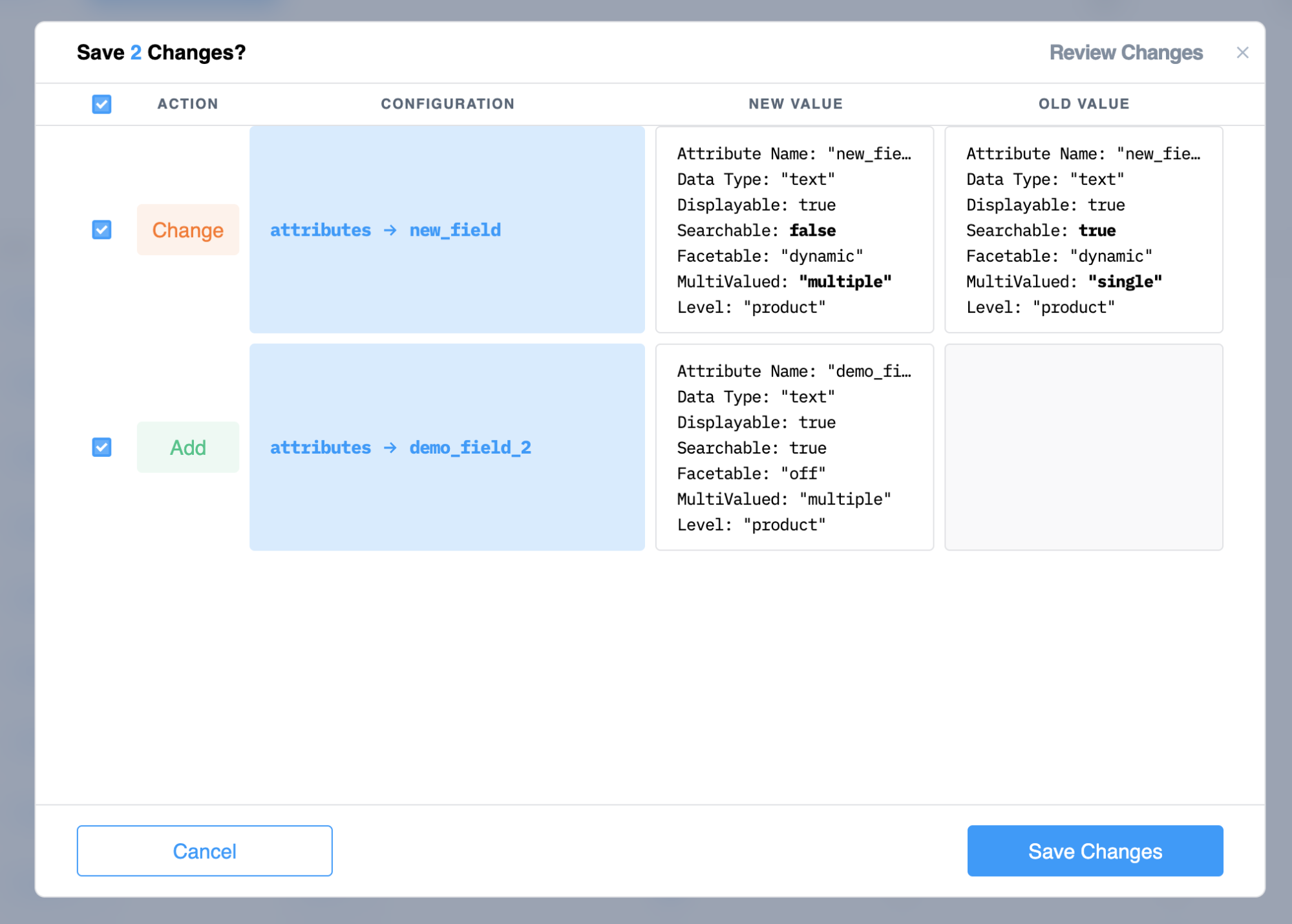Click the New Value panel for demo_field_2
The height and width of the screenshot is (924, 1292).
point(794,447)
